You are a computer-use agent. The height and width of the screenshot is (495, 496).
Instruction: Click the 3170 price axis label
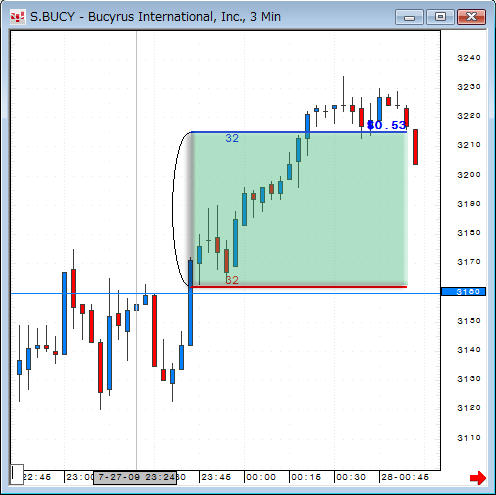click(469, 262)
